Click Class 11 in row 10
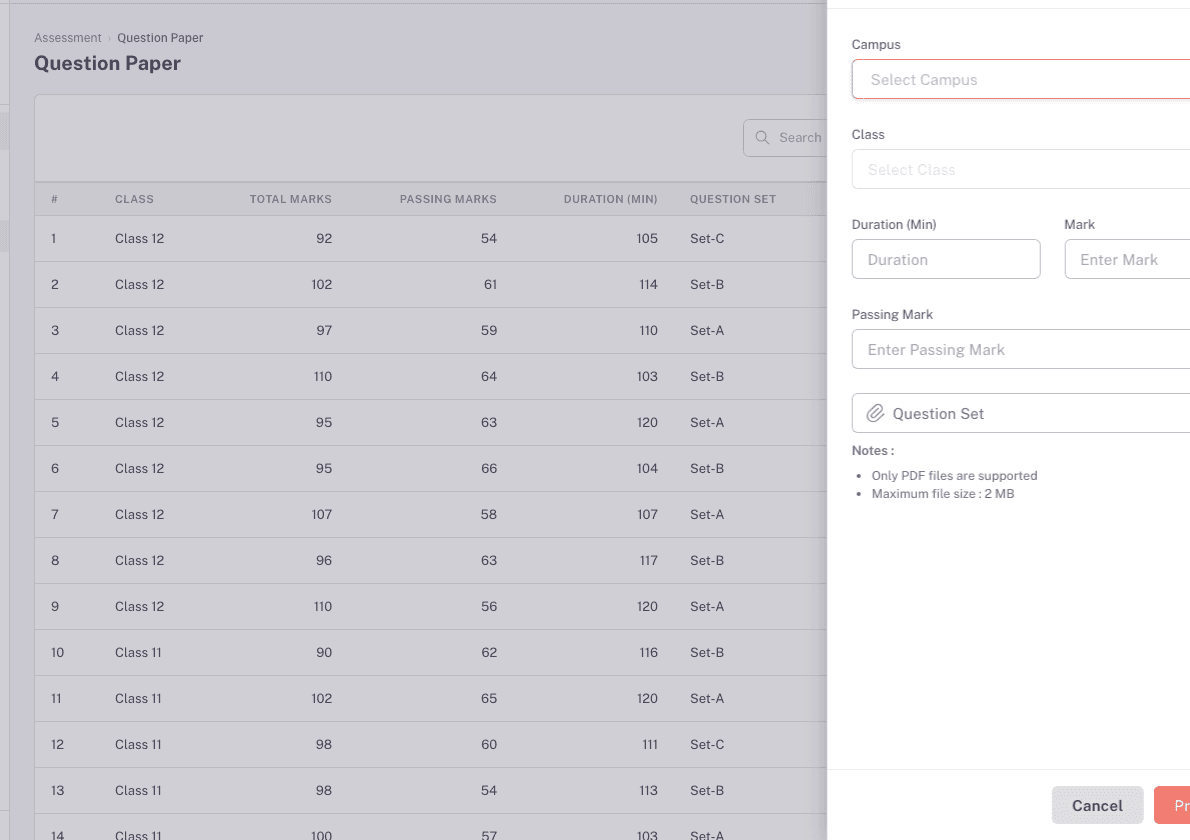This screenshot has height=840, width=1190. [x=138, y=653]
